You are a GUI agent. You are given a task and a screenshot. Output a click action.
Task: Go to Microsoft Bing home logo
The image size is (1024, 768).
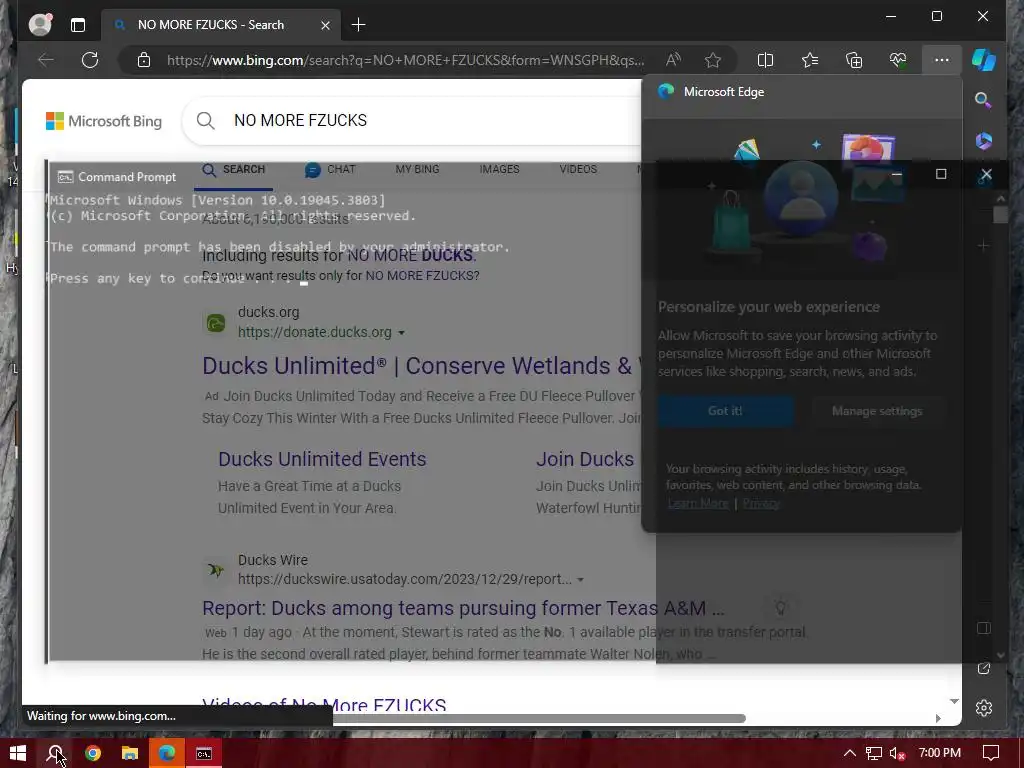104,121
